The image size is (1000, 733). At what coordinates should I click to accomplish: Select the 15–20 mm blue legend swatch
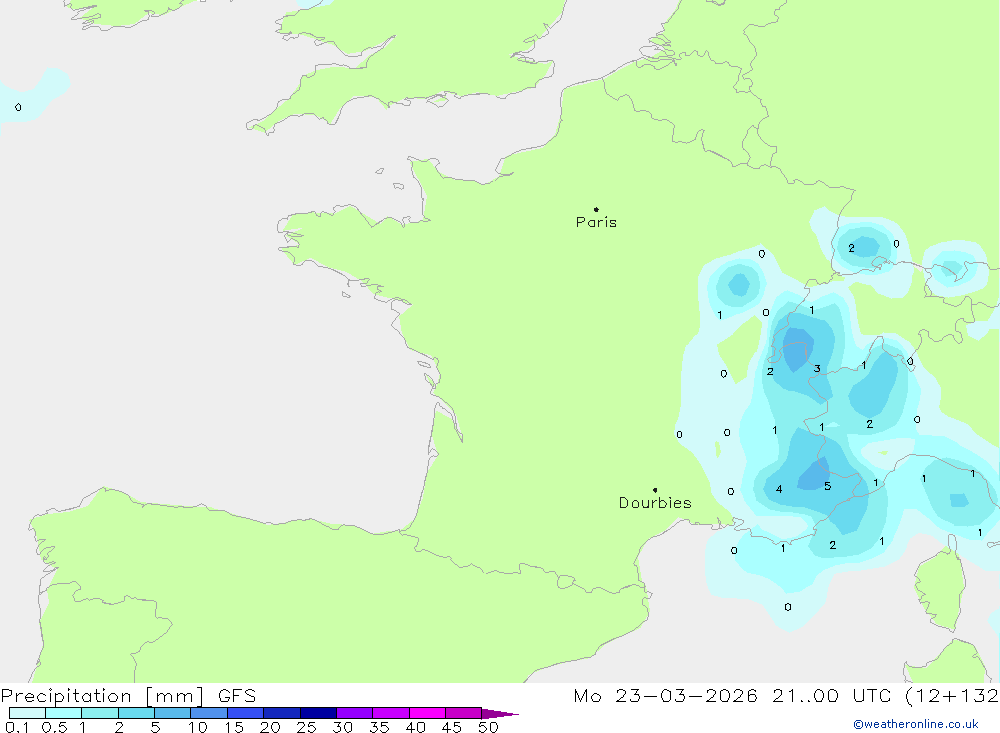point(245,713)
